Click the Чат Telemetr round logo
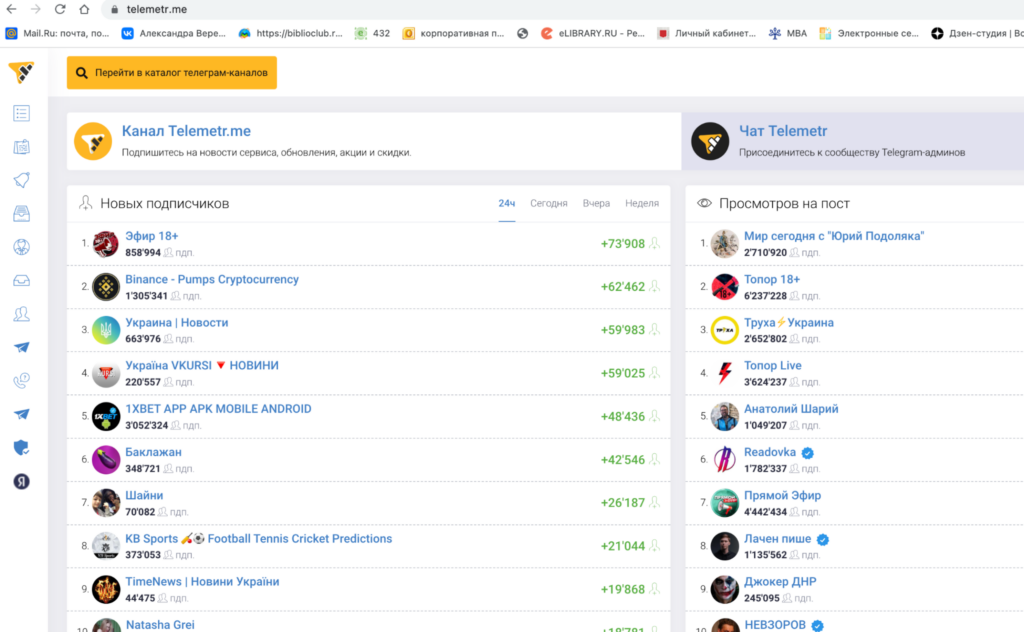 point(710,141)
